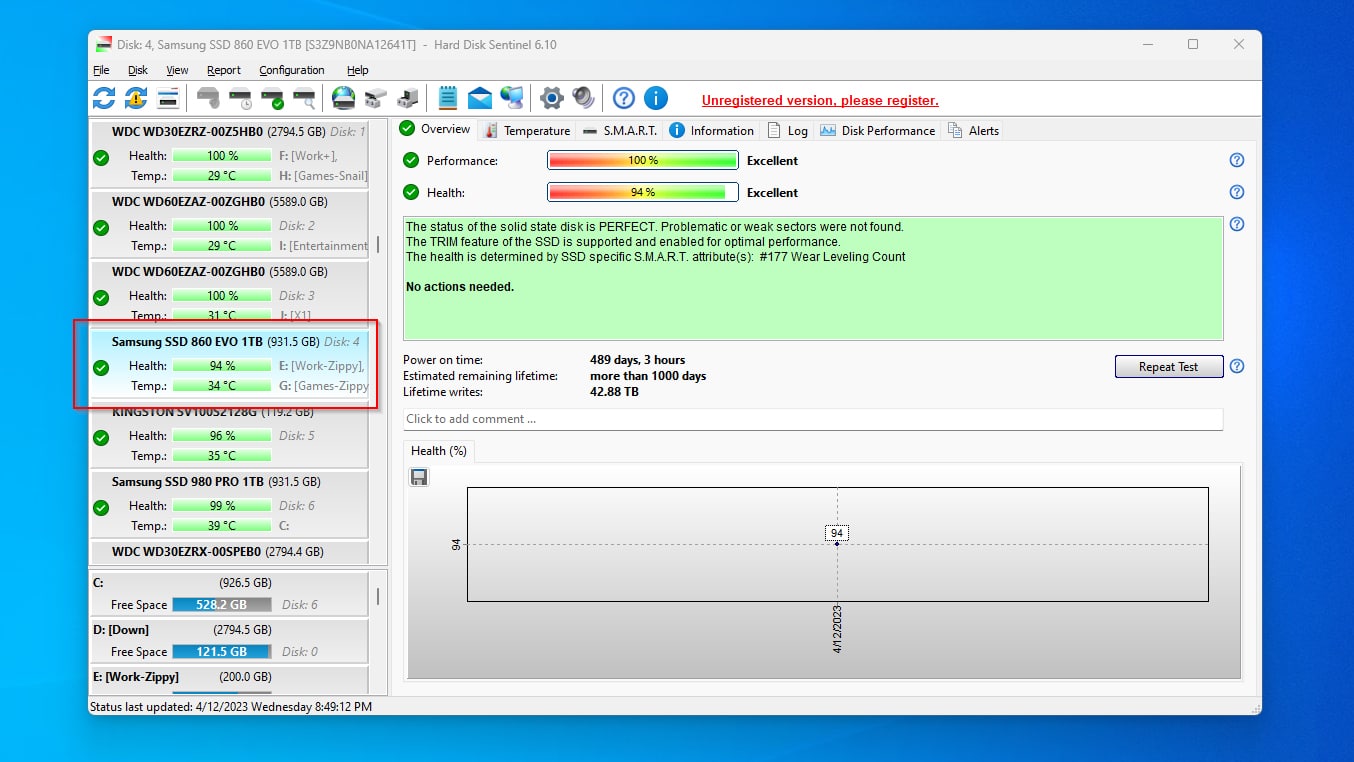Click the 'Status last updated' status bar text
The width and height of the screenshot is (1354, 762).
point(231,706)
